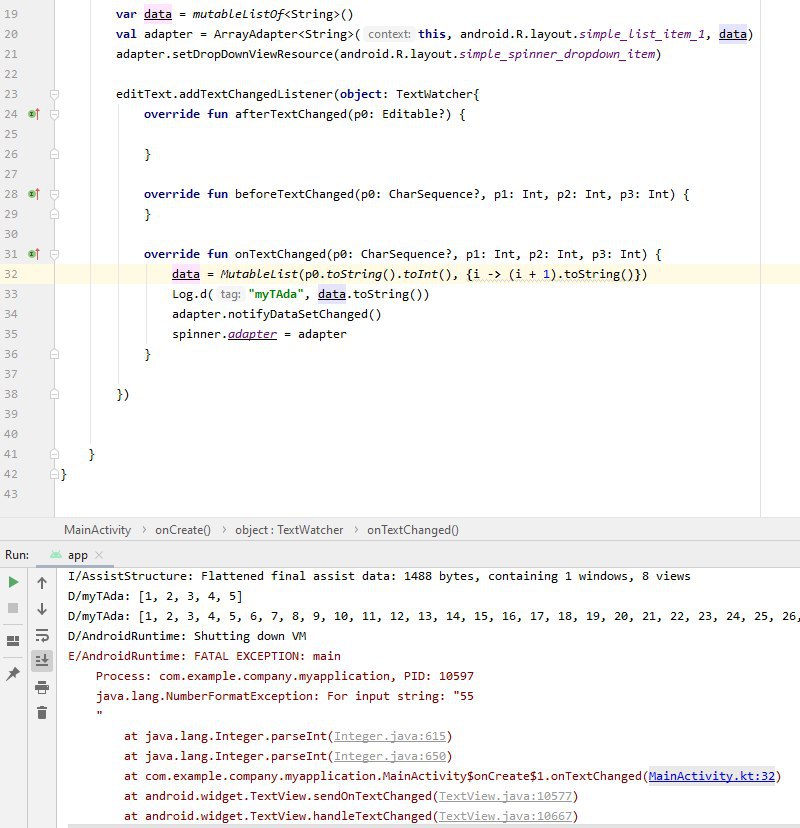The height and width of the screenshot is (828, 800).
Task: Click MutableList call on line 32
Action: [259, 274]
